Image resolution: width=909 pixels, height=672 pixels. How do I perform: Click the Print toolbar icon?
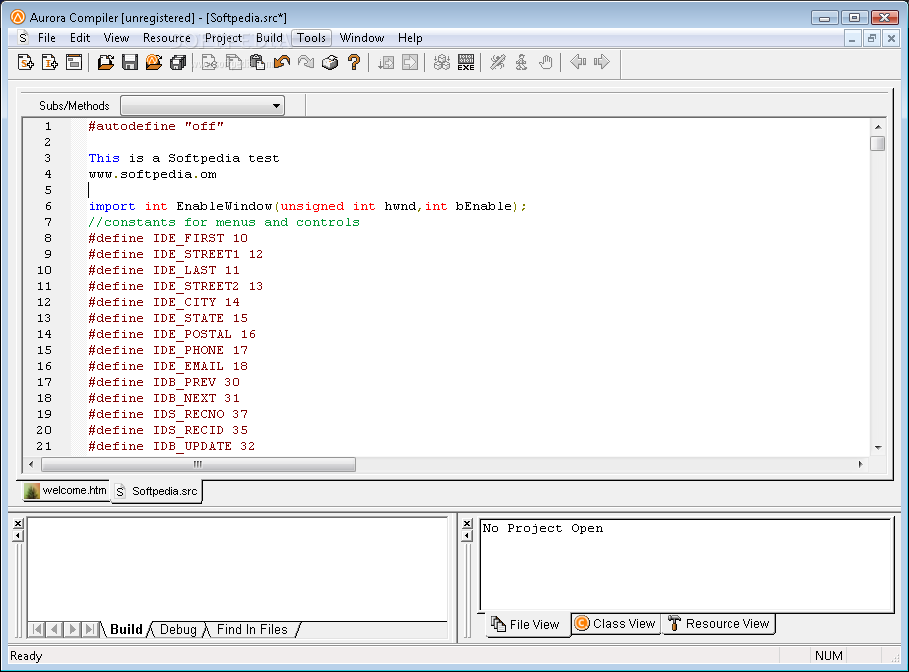pyautogui.click(x=330, y=62)
